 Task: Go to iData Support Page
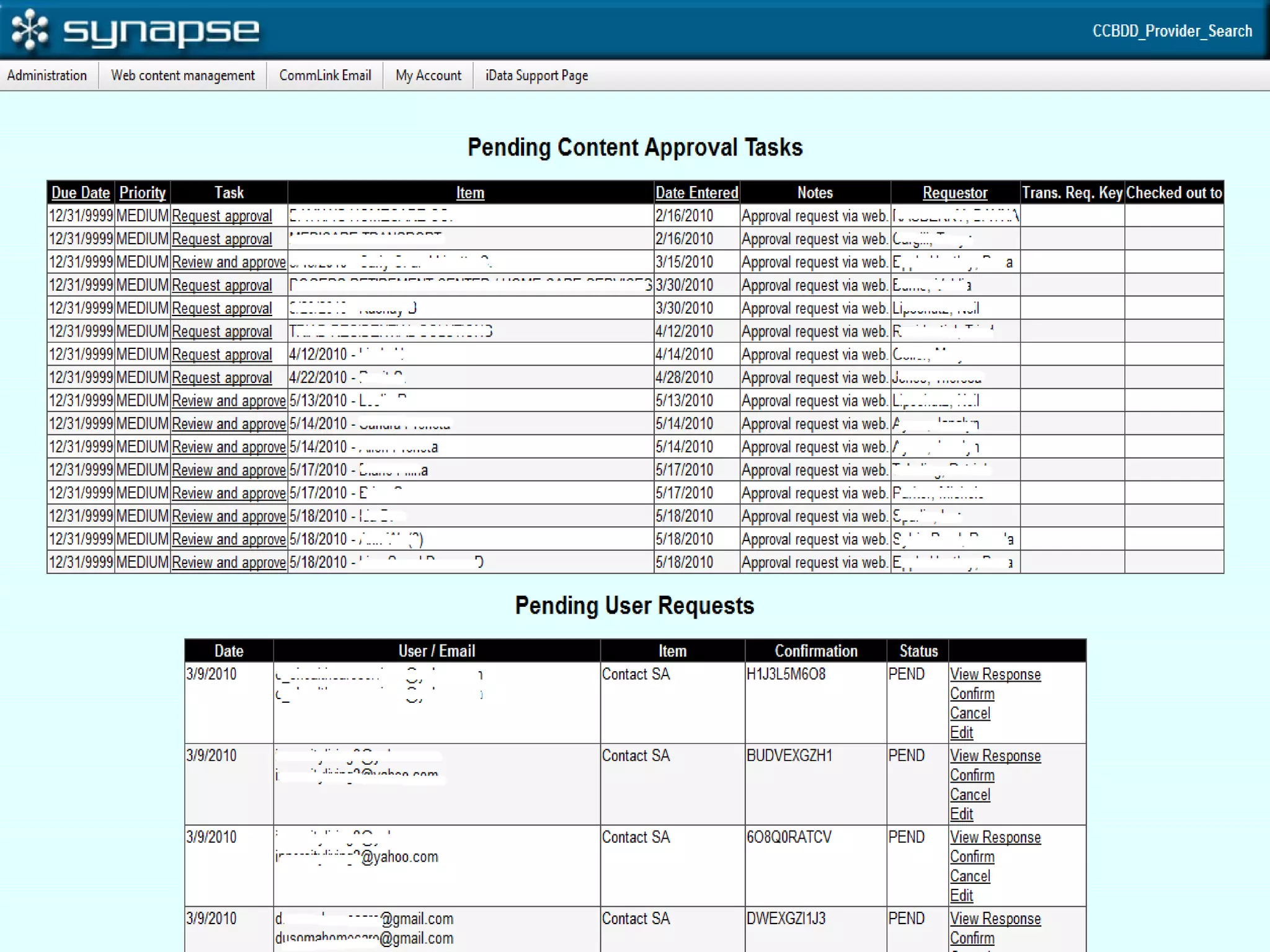tap(536, 76)
